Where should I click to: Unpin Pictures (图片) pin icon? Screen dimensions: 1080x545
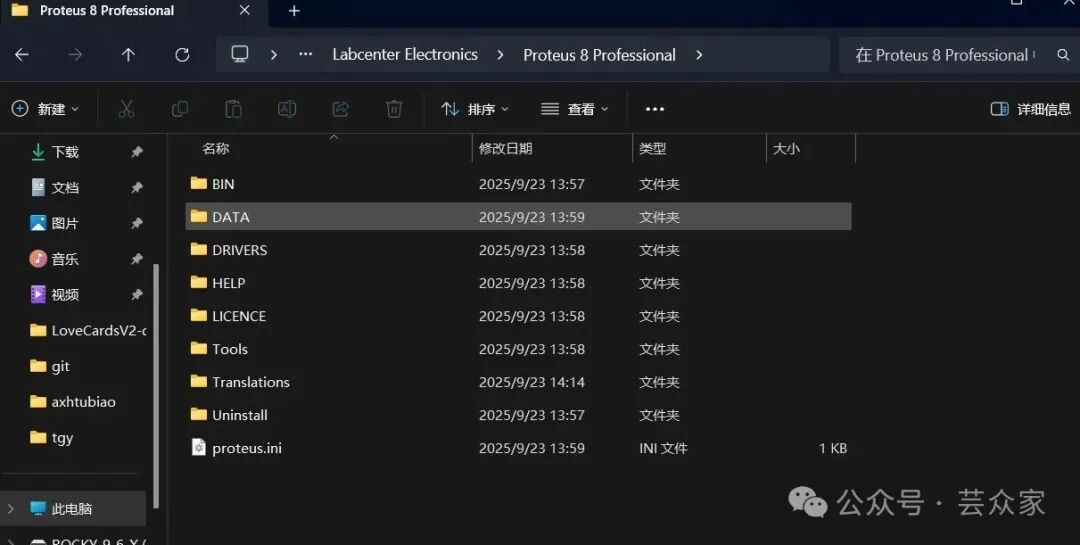[137, 223]
